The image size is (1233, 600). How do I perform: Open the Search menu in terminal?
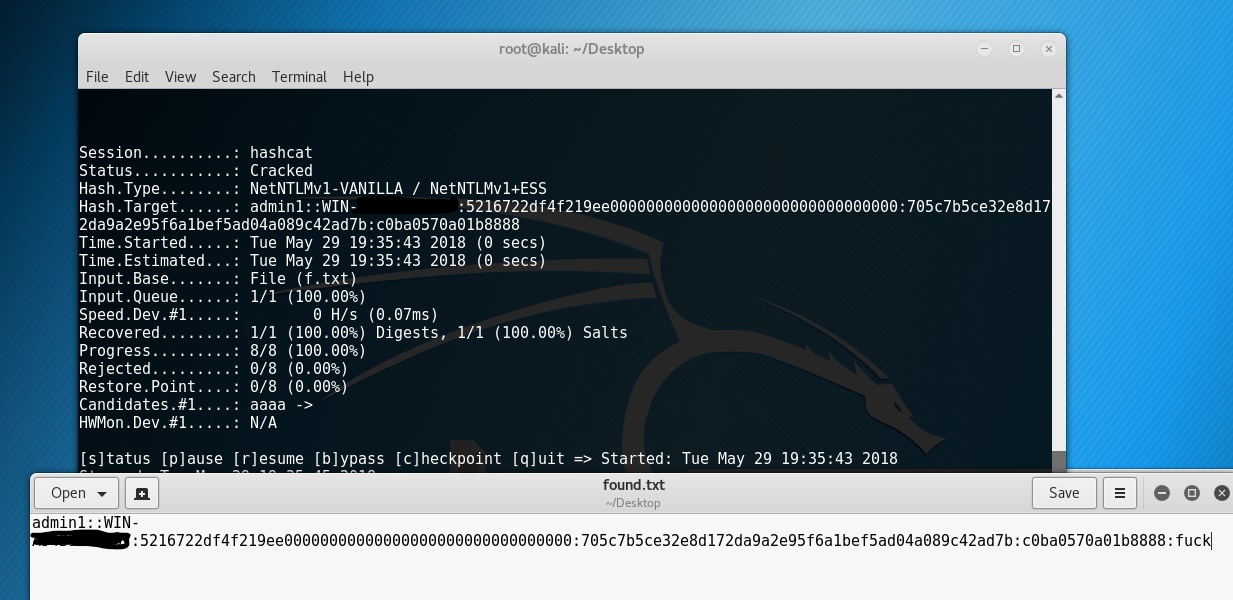tap(234, 77)
